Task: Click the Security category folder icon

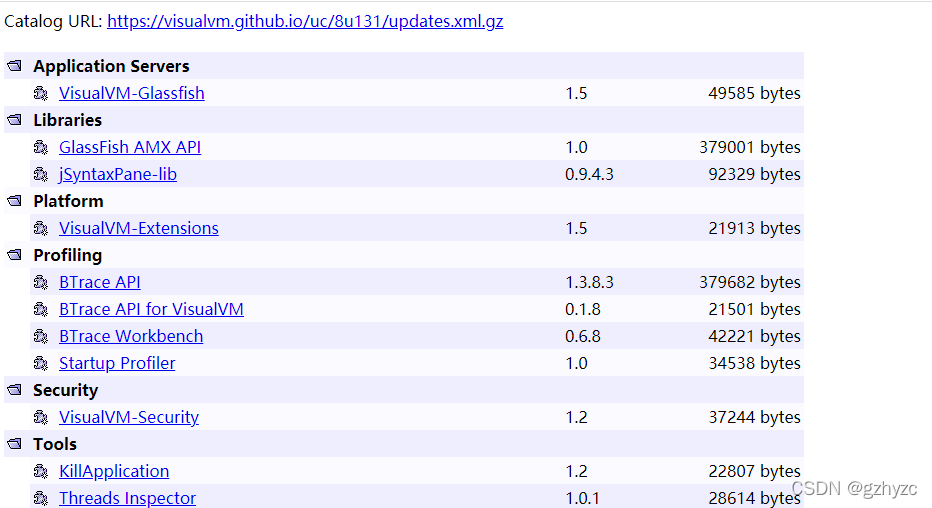Action: pyautogui.click(x=14, y=390)
